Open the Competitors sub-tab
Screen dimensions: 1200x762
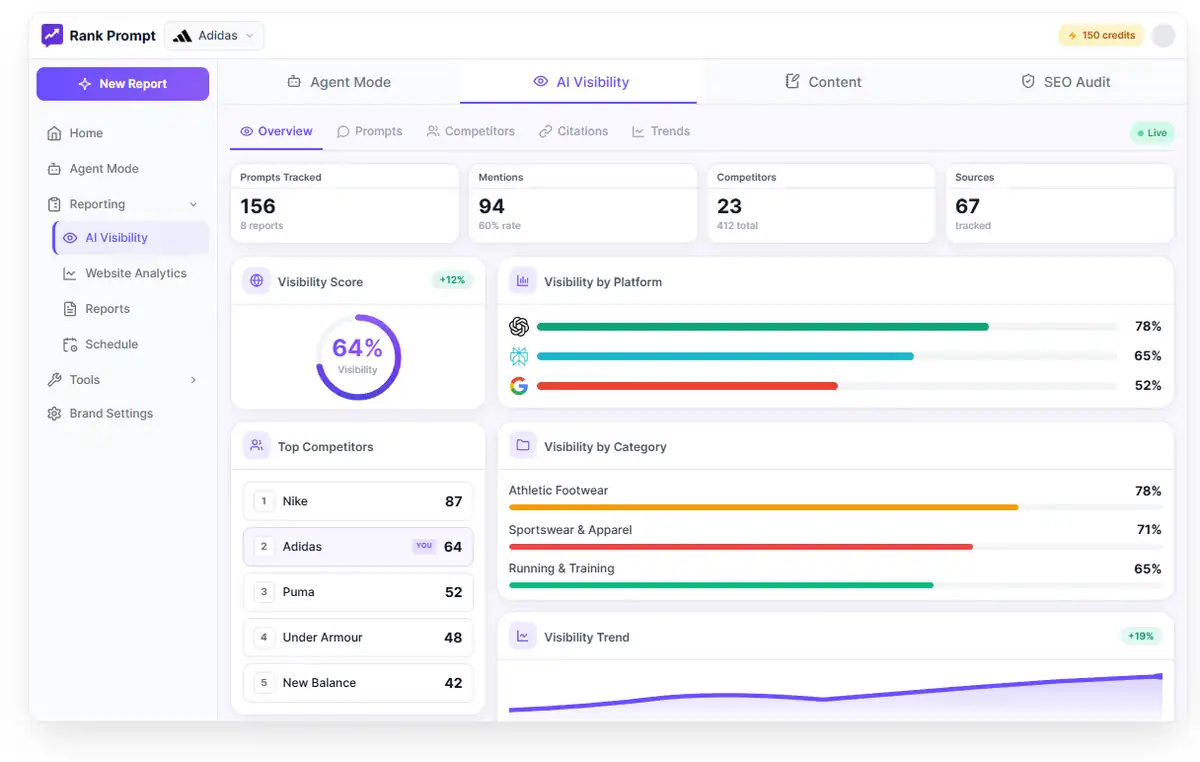(470, 131)
